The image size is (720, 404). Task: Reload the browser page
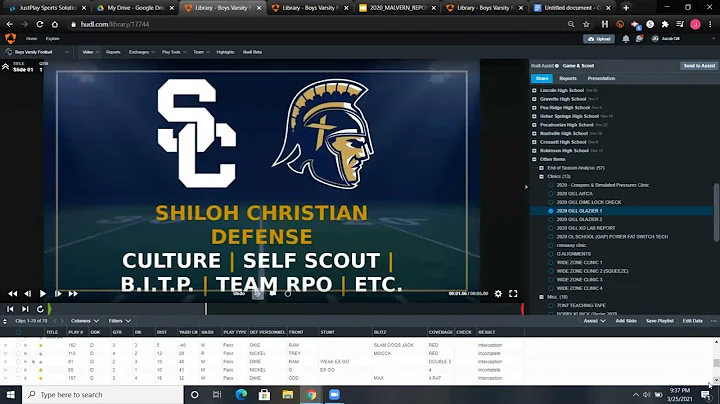(x=39, y=24)
